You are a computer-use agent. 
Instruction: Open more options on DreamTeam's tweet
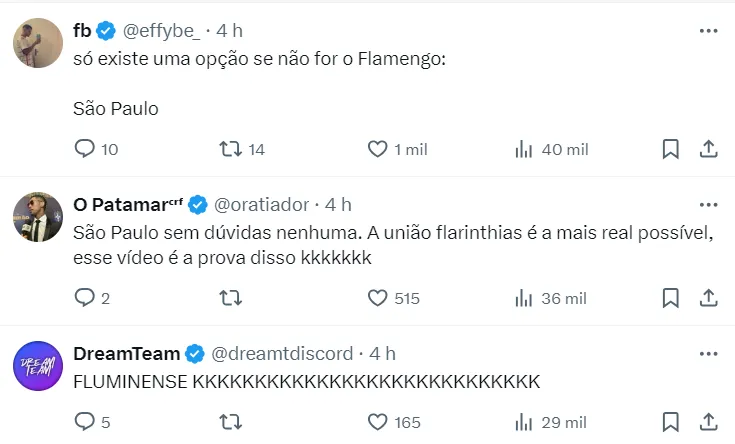click(708, 354)
